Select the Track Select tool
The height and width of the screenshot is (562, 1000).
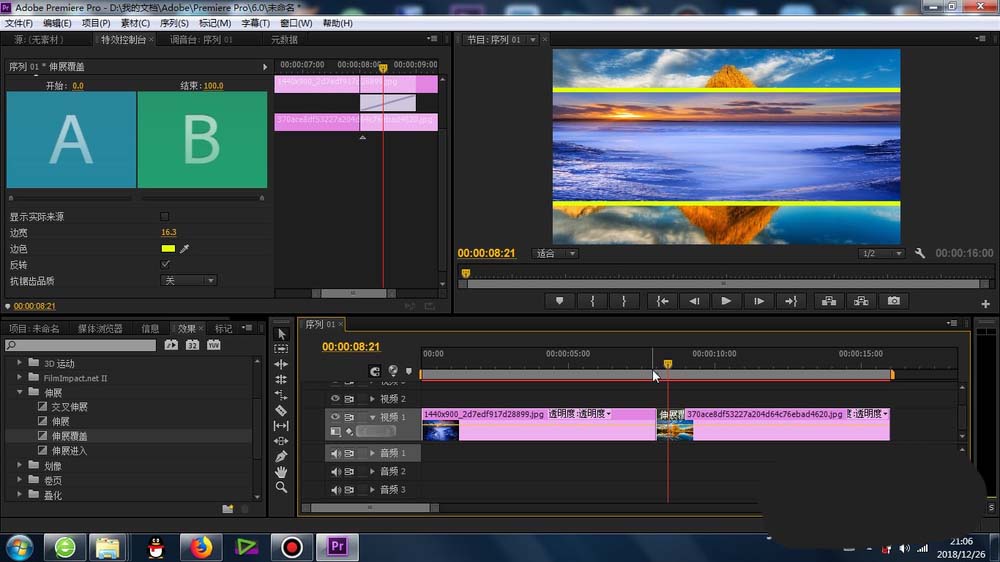pos(281,349)
